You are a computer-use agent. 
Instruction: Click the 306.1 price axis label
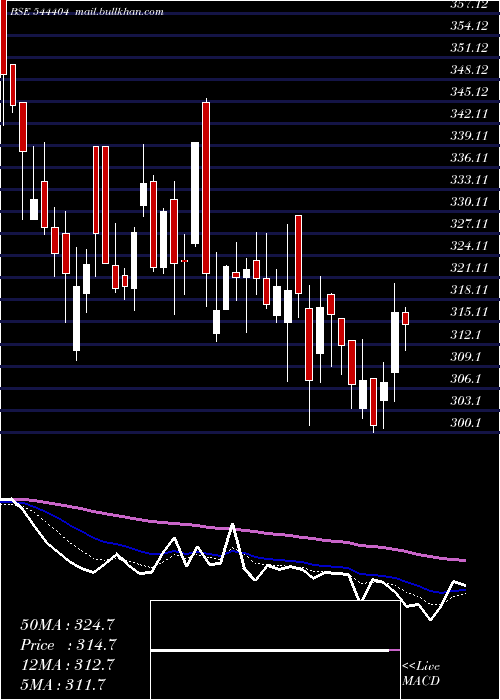[x=466, y=379]
